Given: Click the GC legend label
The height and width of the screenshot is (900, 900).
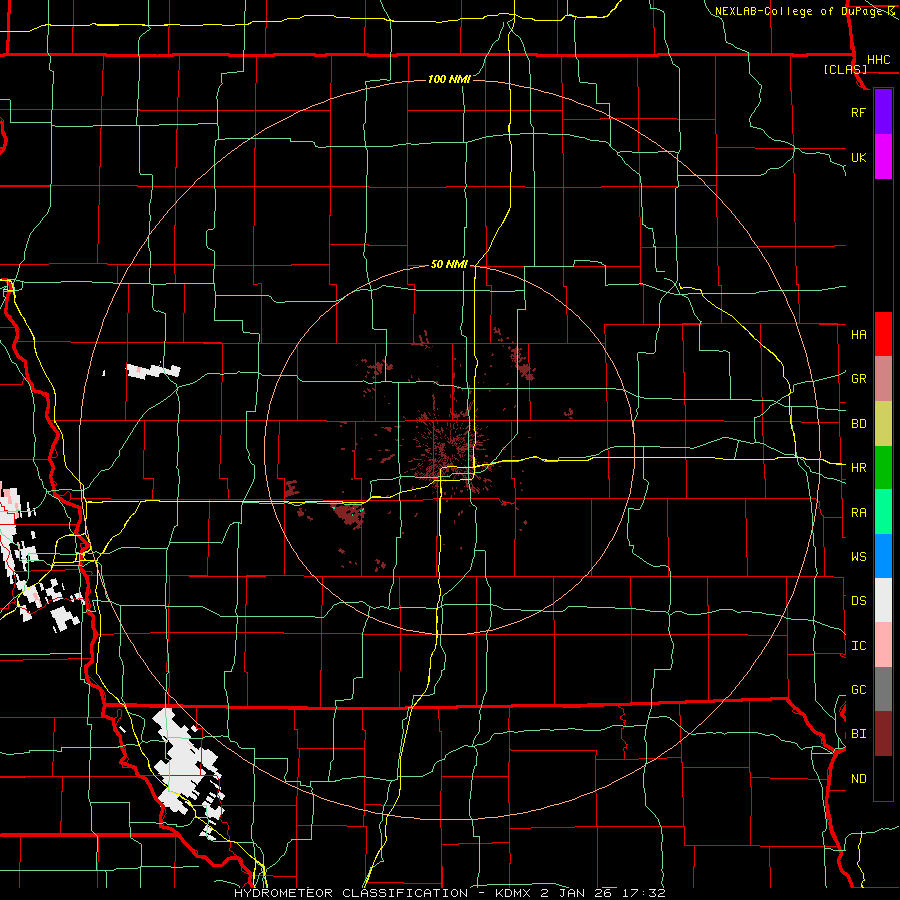Looking at the screenshot, I should (x=858, y=689).
